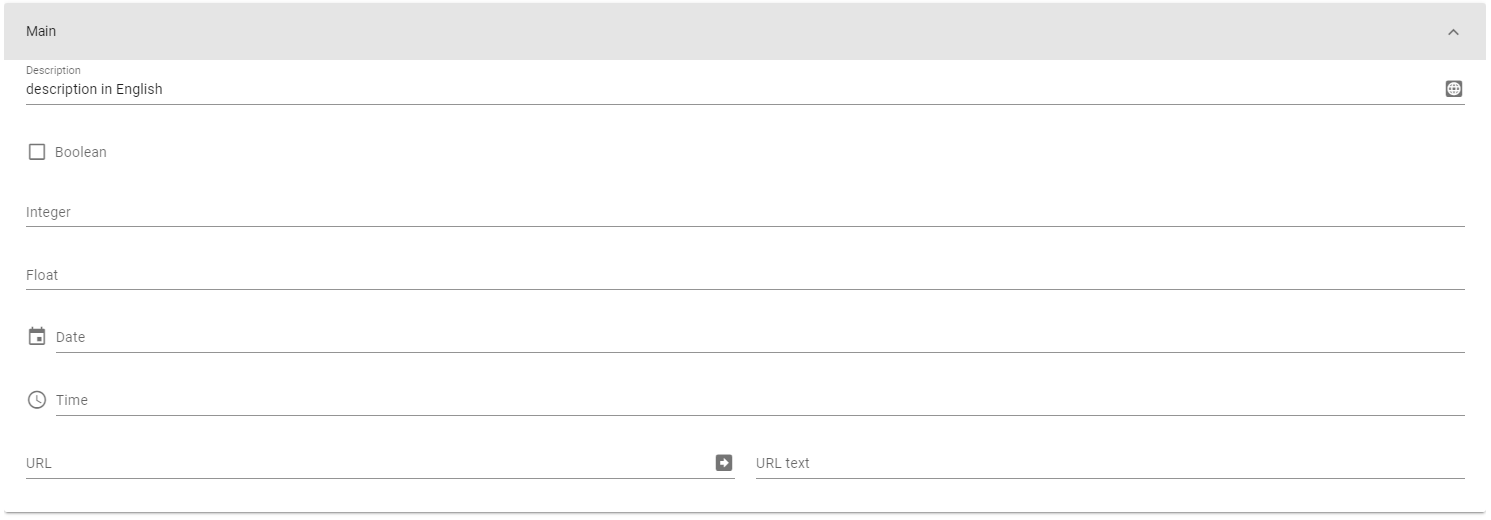Screen dimensions: 1491x520
Task: Click the open URL arrow icon
Action: pos(724,463)
